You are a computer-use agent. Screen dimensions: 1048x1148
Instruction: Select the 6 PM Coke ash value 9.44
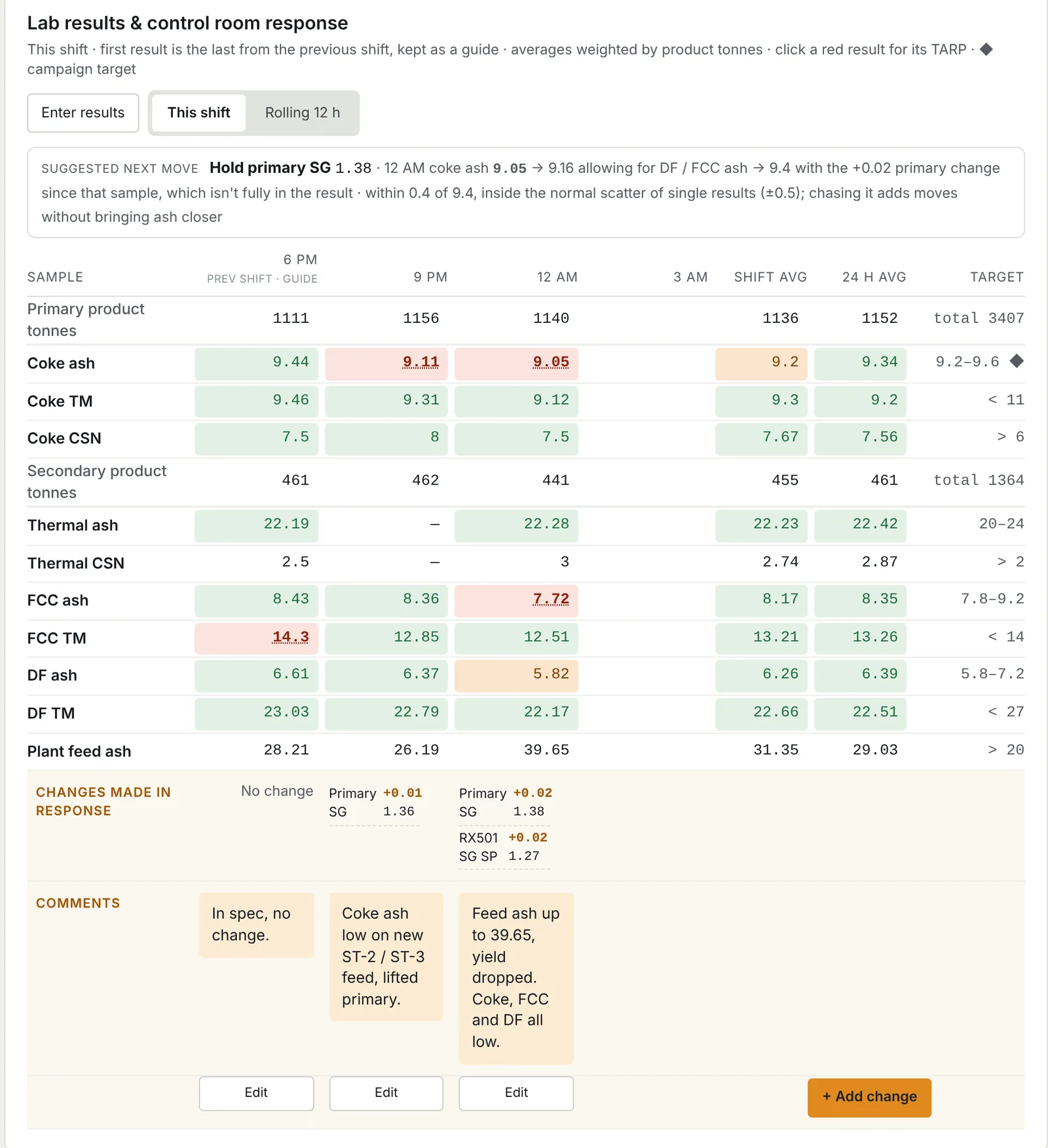(x=256, y=363)
